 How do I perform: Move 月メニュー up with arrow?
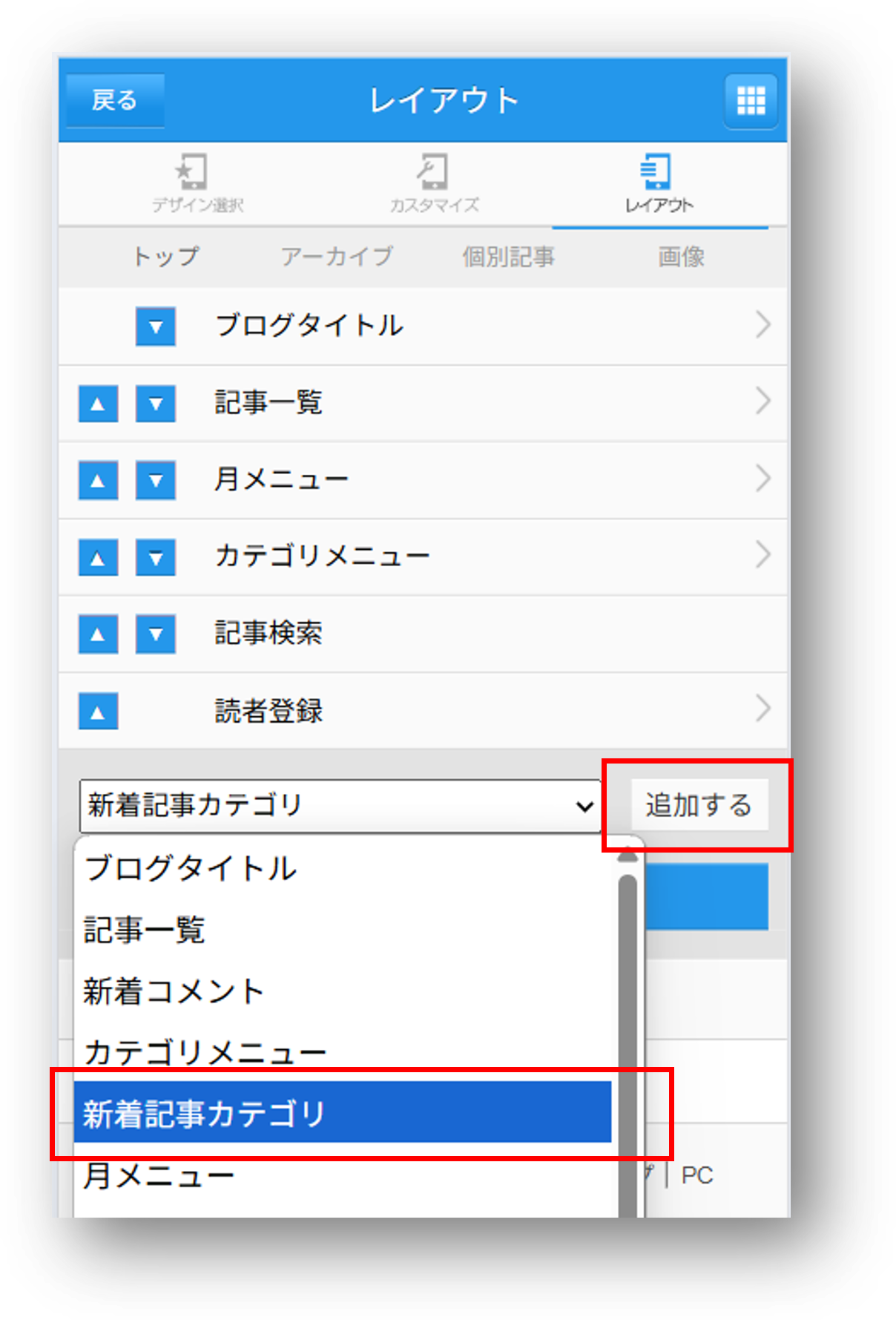(x=98, y=480)
